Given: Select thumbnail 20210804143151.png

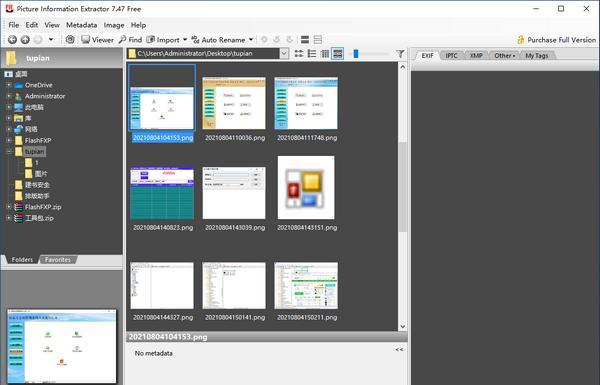Looking at the screenshot, I should pos(307,193).
